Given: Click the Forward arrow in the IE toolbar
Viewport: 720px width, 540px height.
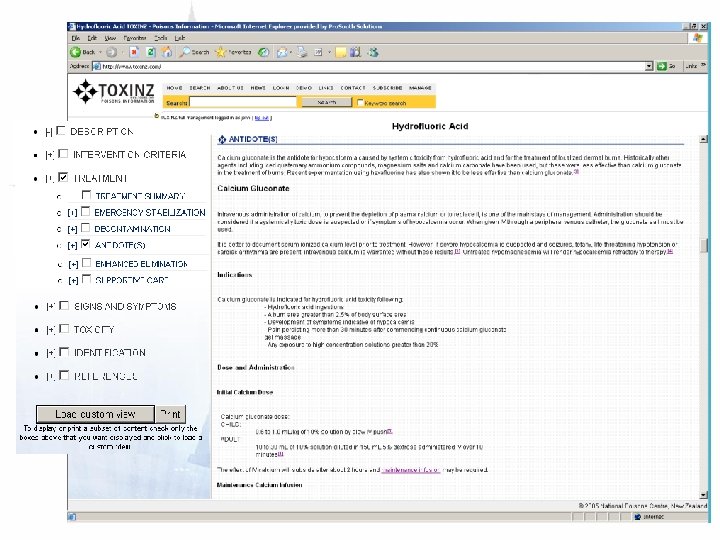Looking at the screenshot, I should 112,52.
